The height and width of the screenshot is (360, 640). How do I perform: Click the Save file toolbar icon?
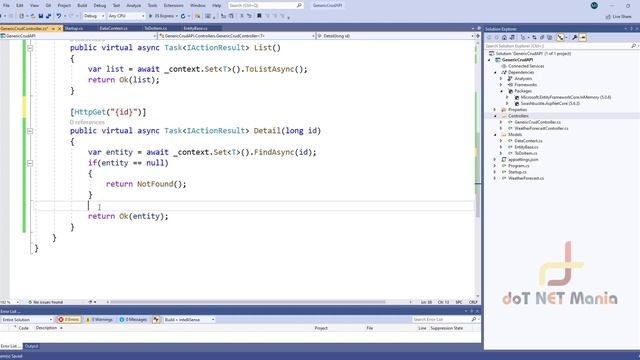[41, 16]
